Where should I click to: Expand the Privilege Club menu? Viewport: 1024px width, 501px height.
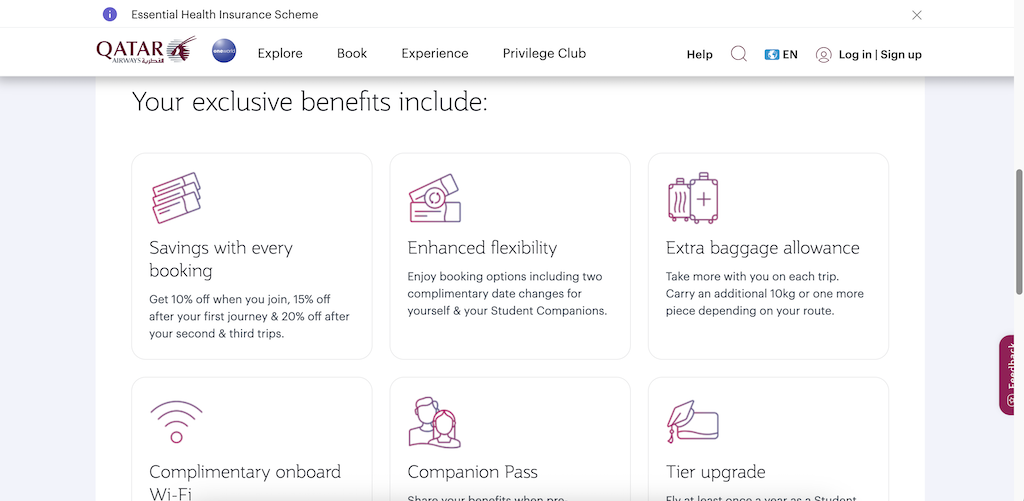545,54
